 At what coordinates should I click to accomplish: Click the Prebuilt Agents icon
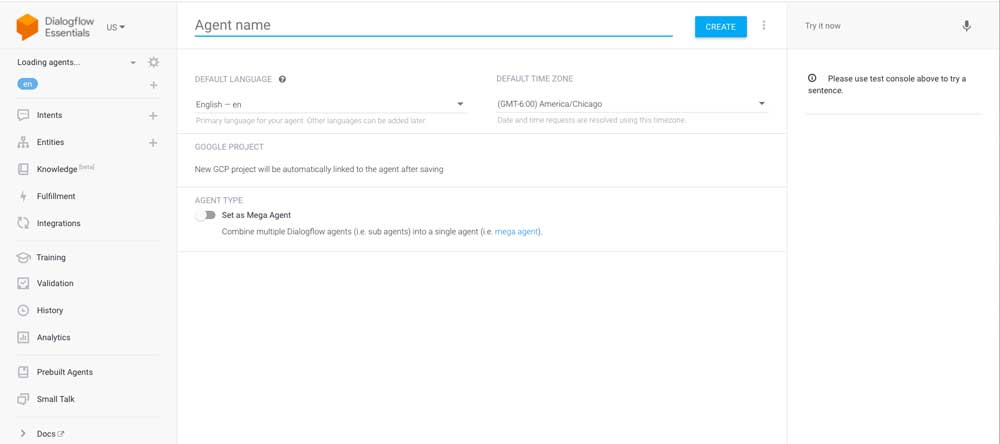tap(23, 372)
